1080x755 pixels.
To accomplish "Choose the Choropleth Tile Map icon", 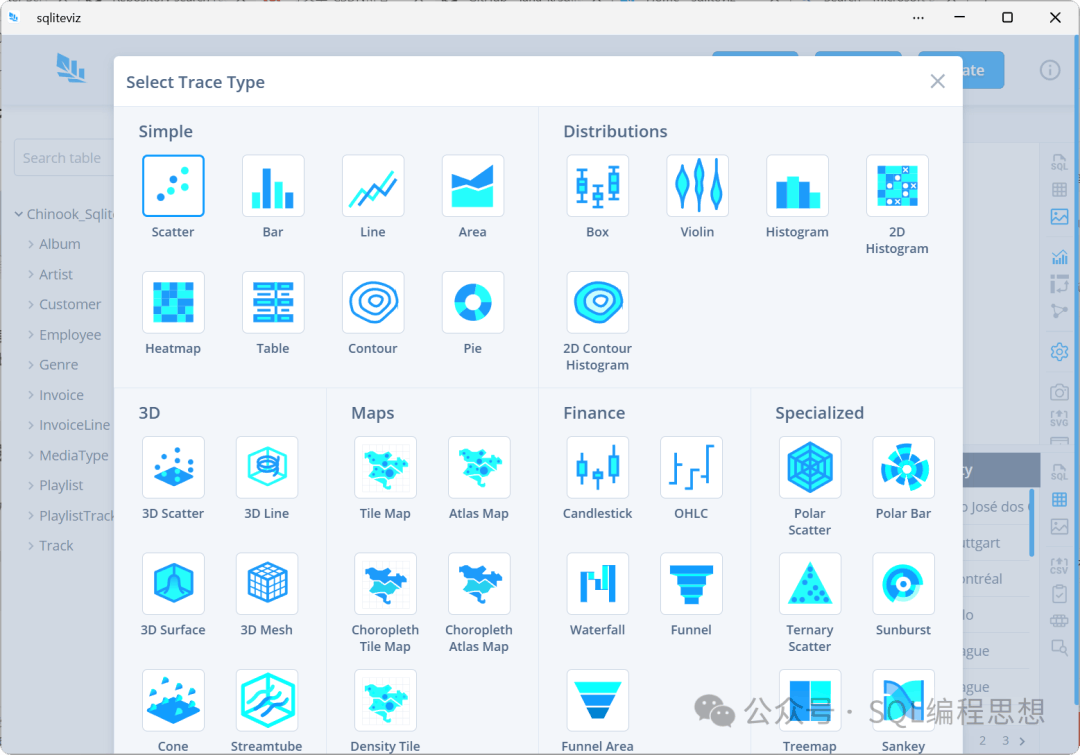I will point(385,585).
